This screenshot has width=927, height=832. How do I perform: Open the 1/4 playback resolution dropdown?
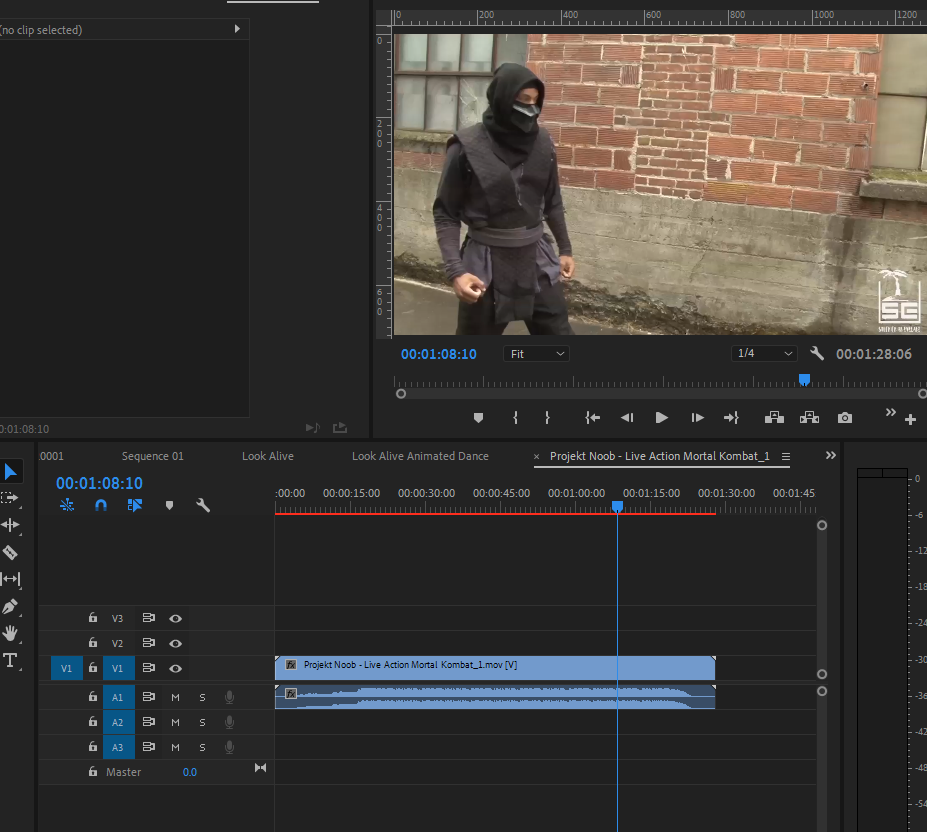(x=764, y=354)
